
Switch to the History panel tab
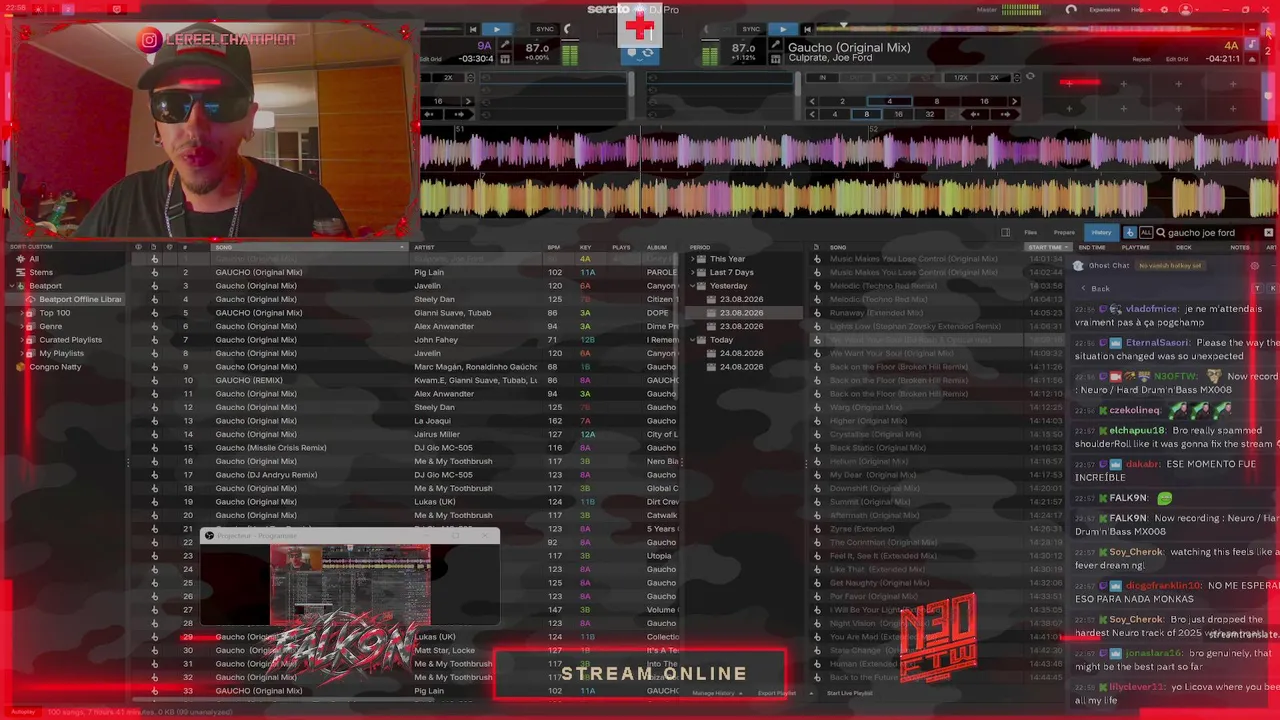click(x=1101, y=233)
